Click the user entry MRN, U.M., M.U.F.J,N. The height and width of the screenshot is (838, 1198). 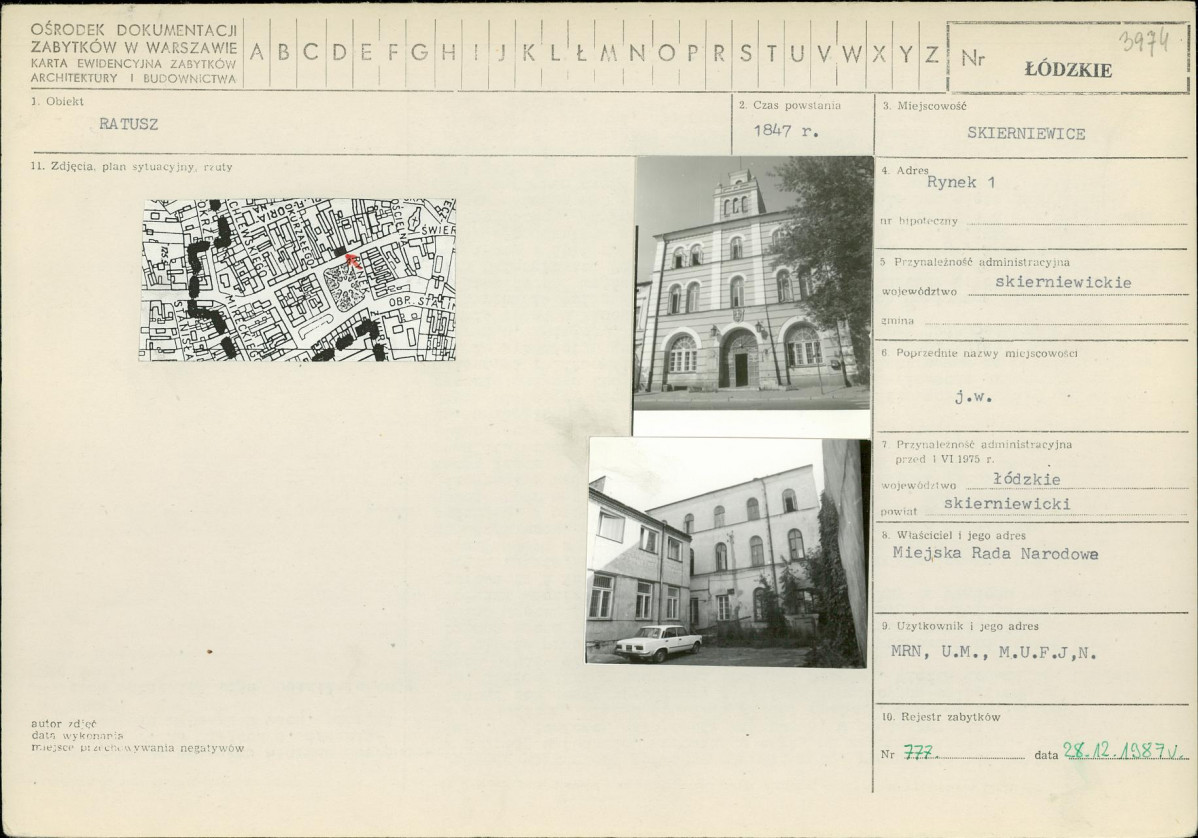click(x=993, y=653)
